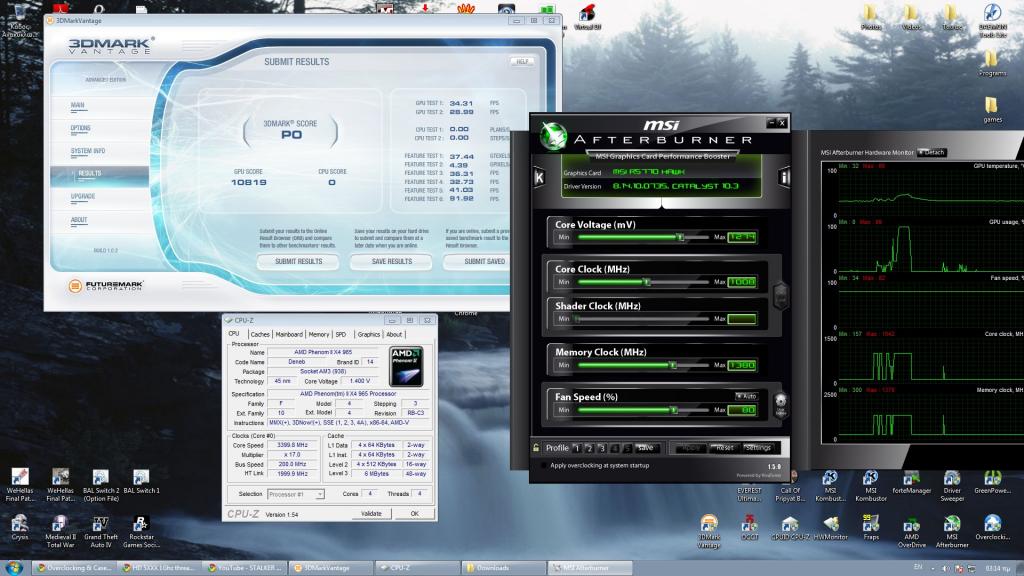
Task: Select Rockstar Games Social Club icon
Action: click(x=141, y=532)
